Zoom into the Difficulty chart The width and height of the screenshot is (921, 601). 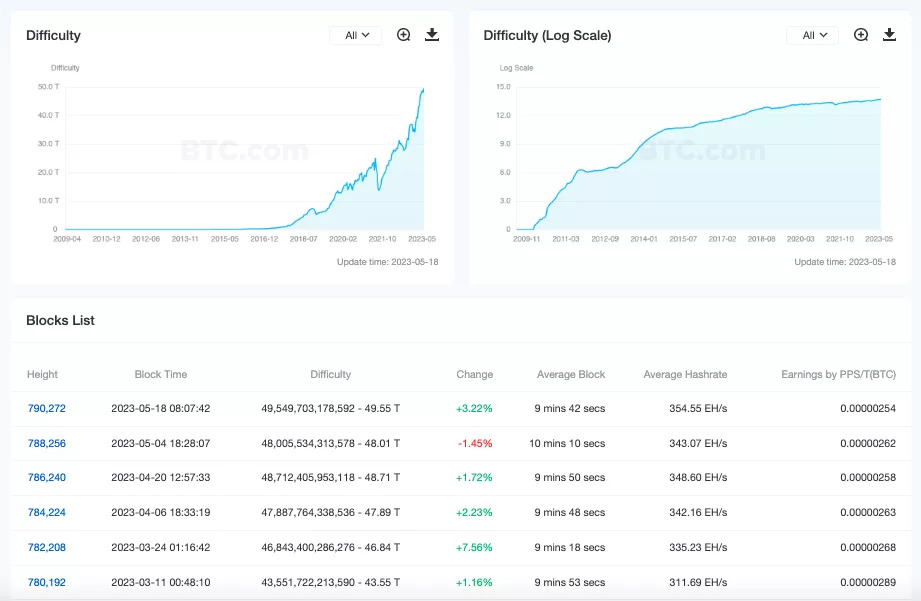404,35
